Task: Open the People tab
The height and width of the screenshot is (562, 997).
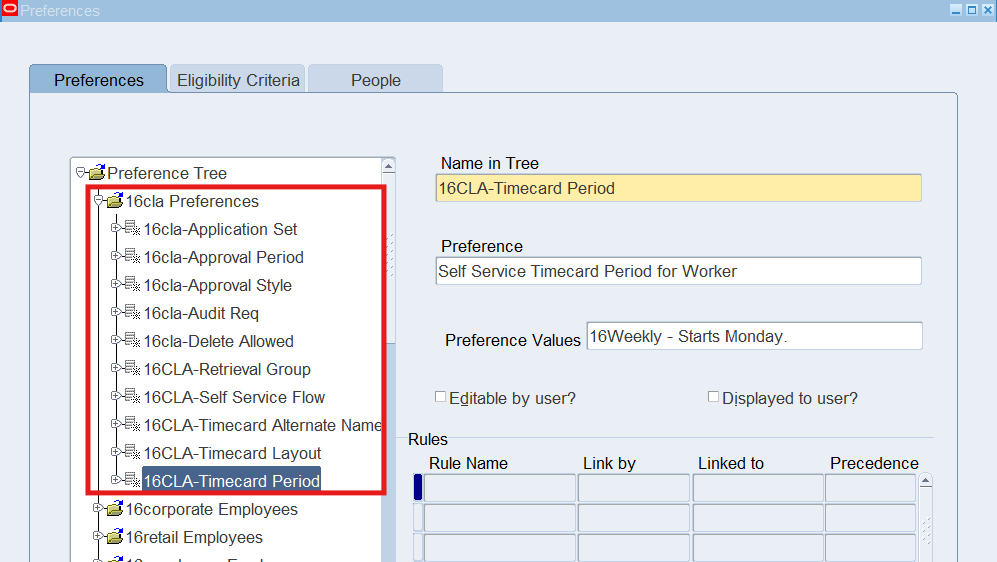Action: click(375, 80)
